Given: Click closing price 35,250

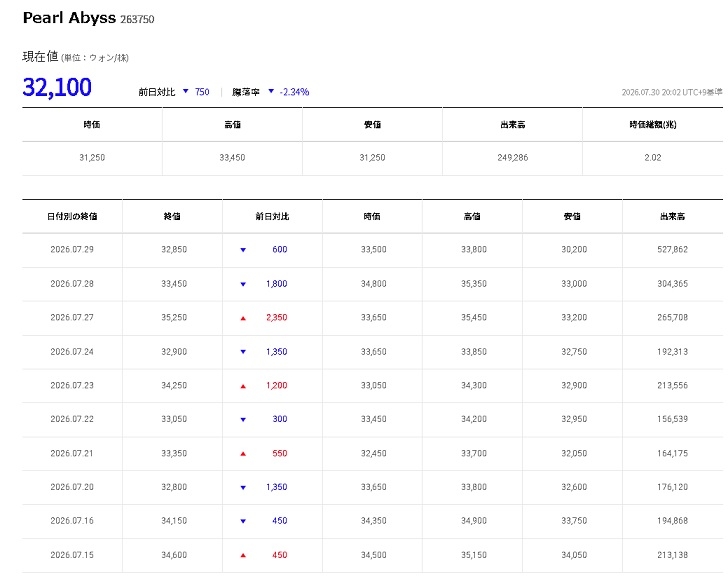Looking at the screenshot, I should [x=174, y=318].
